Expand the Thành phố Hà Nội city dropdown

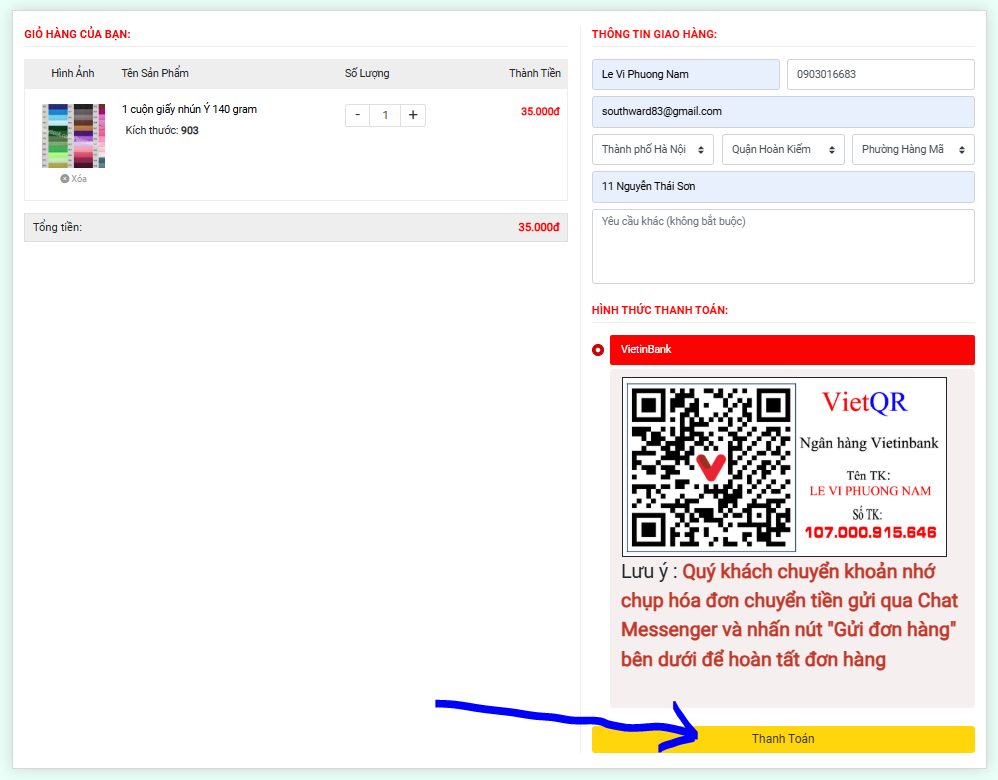click(653, 149)
